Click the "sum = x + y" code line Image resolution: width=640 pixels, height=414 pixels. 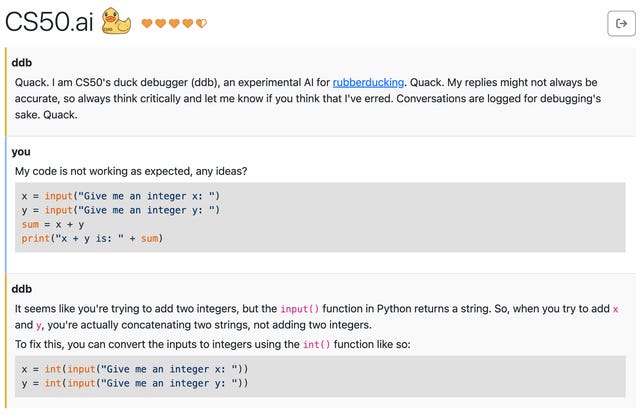[x=53, y=225]
